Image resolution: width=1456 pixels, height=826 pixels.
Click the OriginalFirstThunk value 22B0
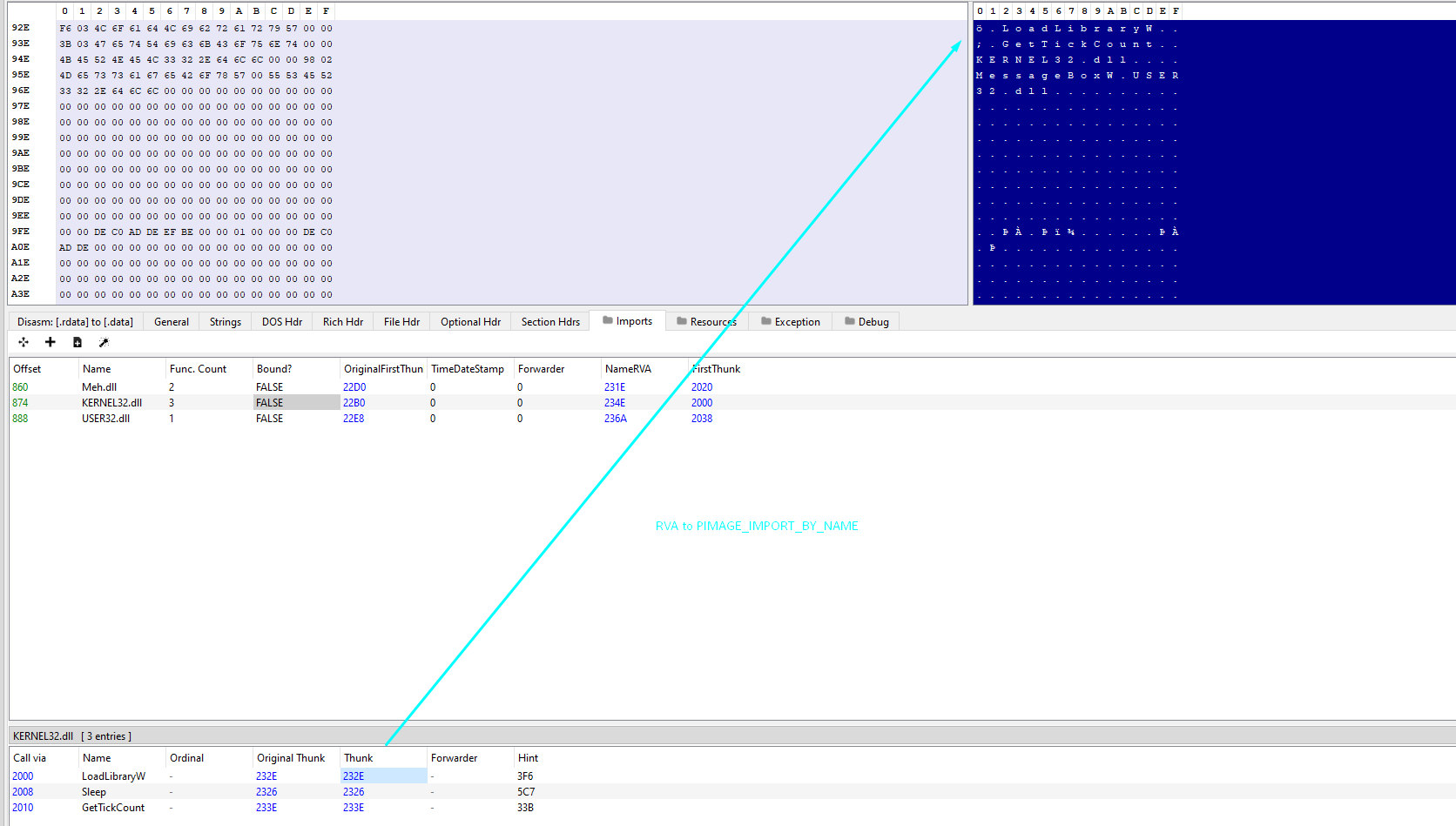(x=354, y=403)
